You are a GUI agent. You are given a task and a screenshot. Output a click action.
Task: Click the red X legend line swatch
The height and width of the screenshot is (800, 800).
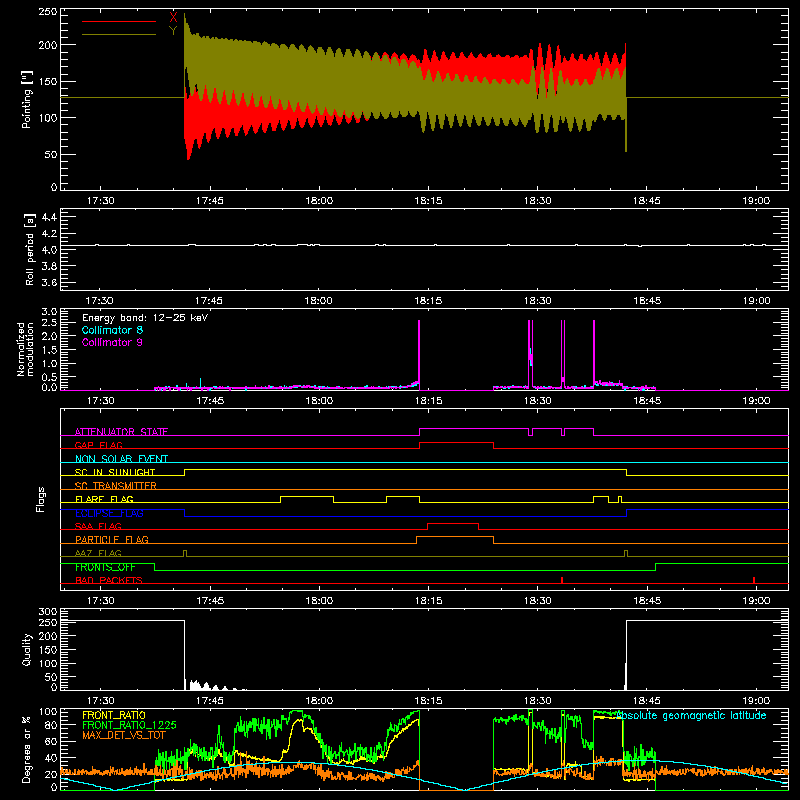(x=119, y=21)
